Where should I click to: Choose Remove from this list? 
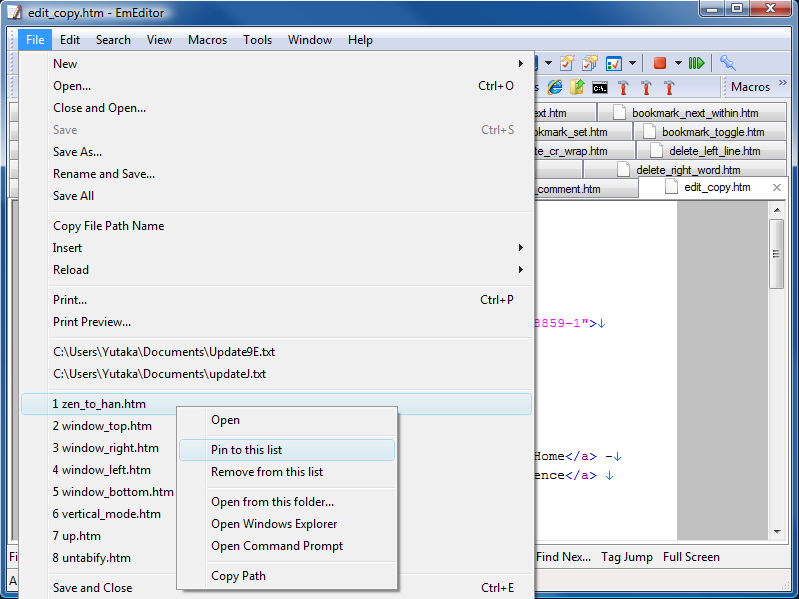tap(287, 472)
